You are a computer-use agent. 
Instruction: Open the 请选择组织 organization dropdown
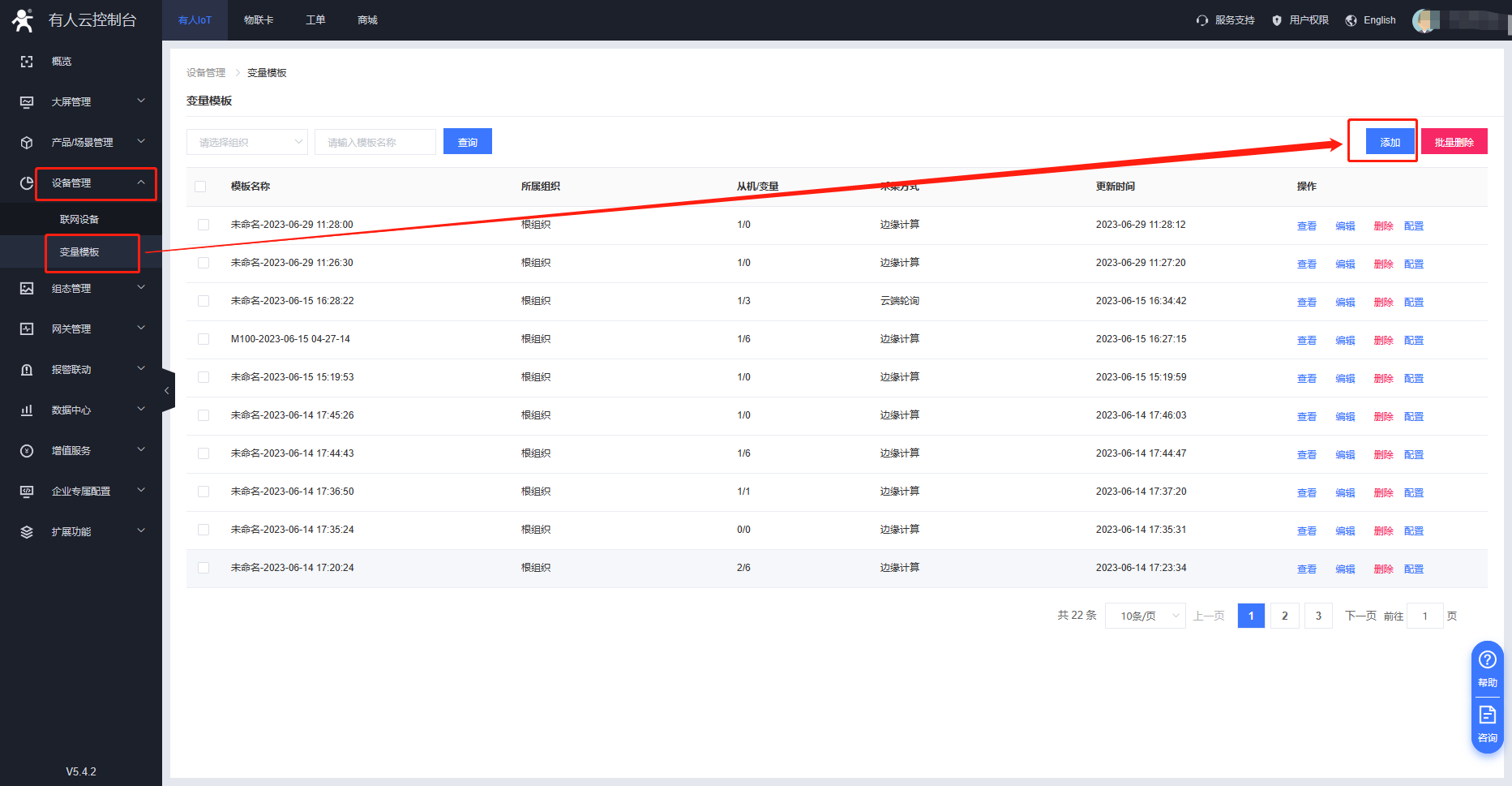(x=246, y=142)
